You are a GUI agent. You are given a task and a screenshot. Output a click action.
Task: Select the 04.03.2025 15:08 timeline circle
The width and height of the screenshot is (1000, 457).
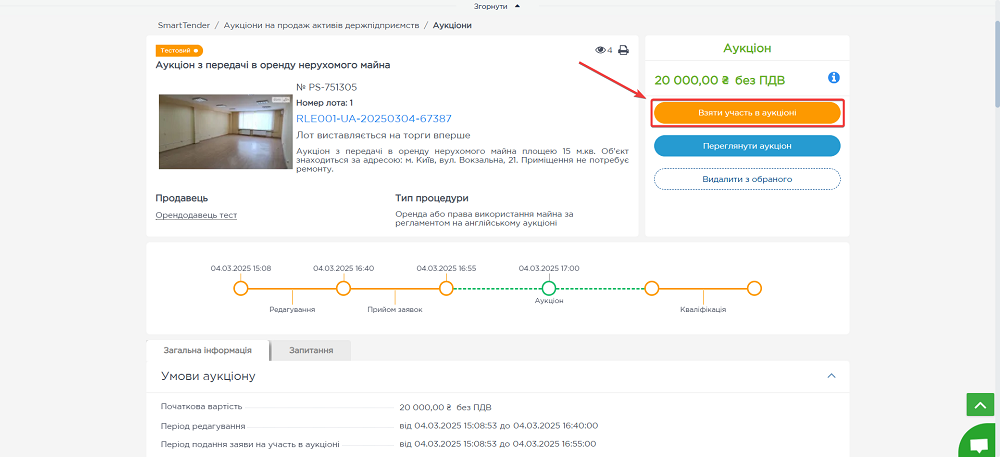(x=240, y=288)
